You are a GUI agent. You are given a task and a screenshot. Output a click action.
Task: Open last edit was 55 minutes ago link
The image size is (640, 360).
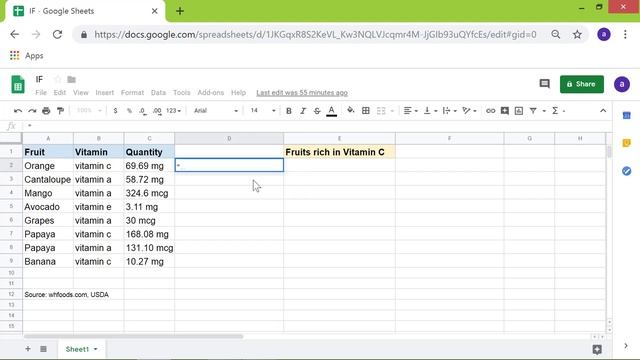[x=302, y=93]
